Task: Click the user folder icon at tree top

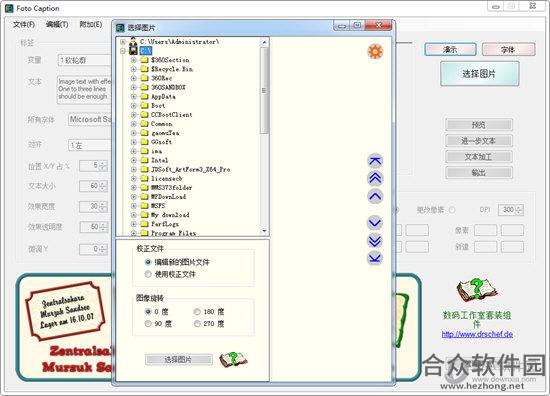Action: (x=134, y=41)
